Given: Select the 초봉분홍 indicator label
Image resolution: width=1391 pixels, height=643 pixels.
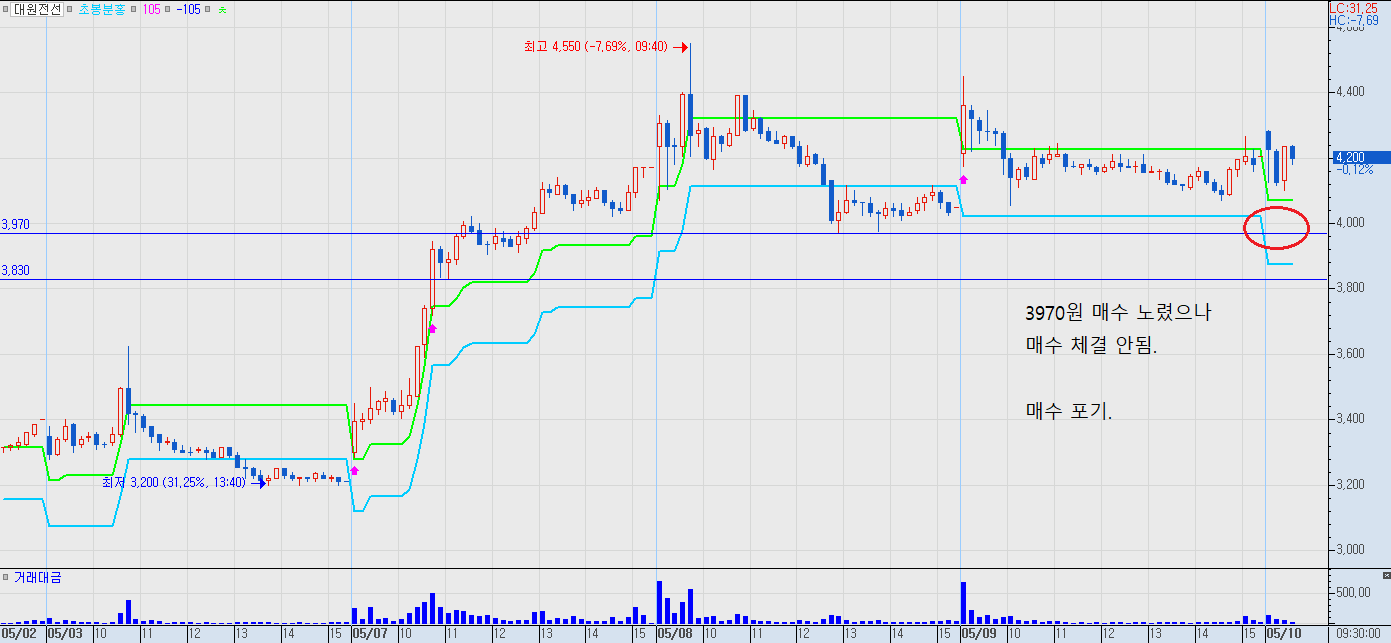Looking at the screenshot, I should (x=101, y=9).
